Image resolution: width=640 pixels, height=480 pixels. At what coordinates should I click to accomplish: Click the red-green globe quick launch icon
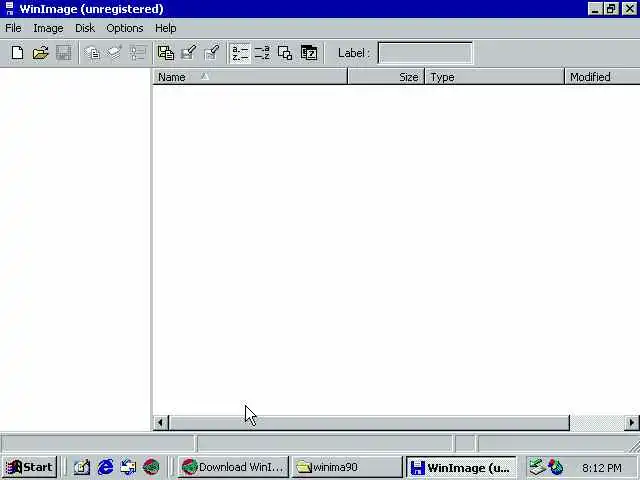(151, 467)
